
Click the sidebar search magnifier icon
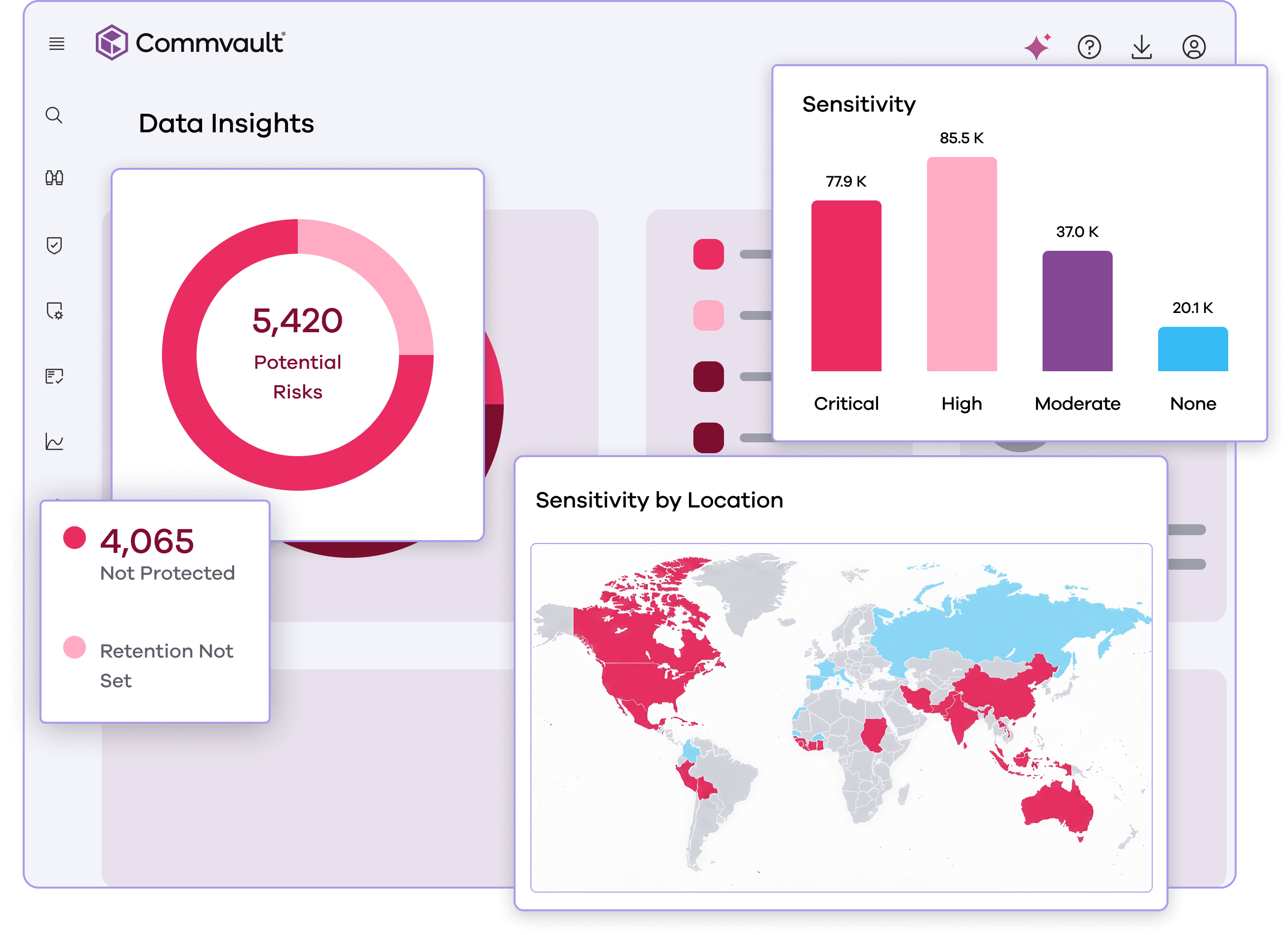point(54,115)
